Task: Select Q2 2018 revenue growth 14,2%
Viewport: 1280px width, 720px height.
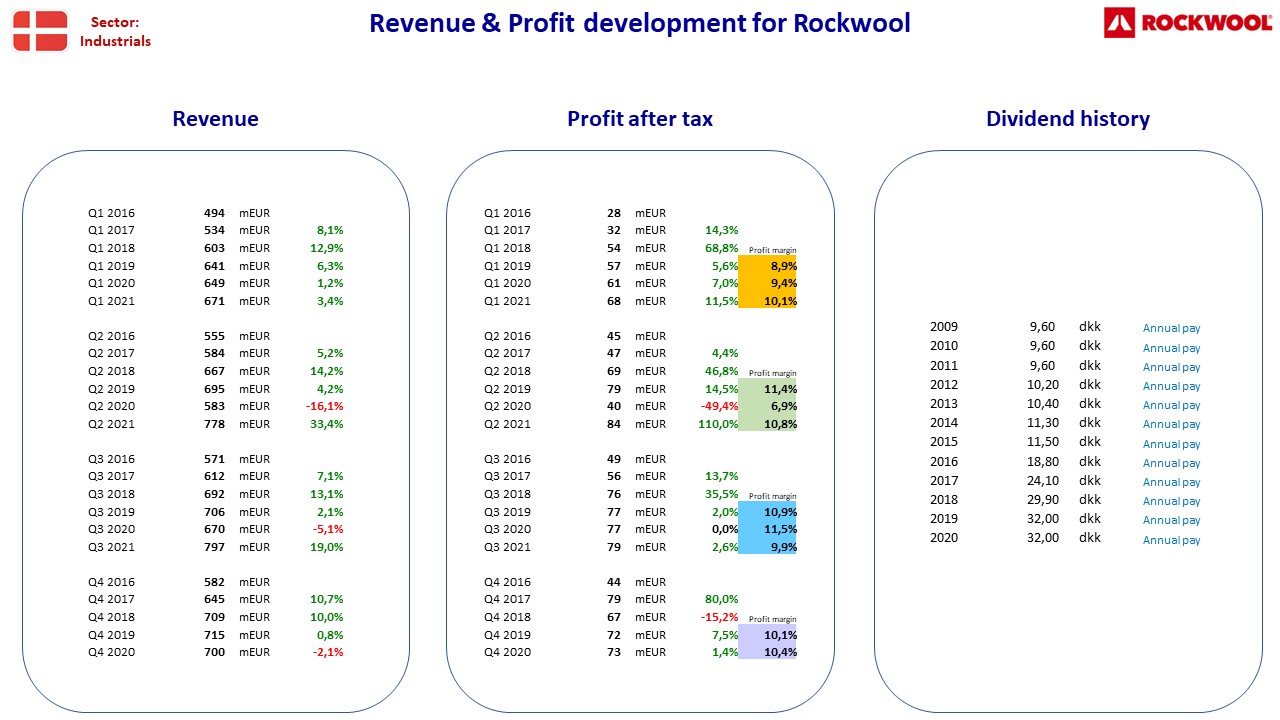Action: [x=327, y=371]
